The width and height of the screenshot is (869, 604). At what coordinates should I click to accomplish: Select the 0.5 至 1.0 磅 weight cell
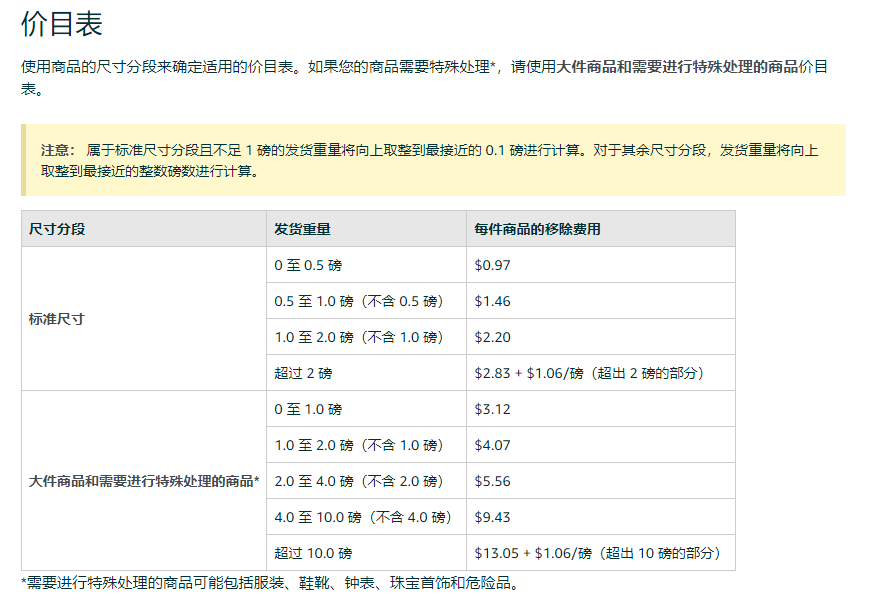[x=358, y=301]
